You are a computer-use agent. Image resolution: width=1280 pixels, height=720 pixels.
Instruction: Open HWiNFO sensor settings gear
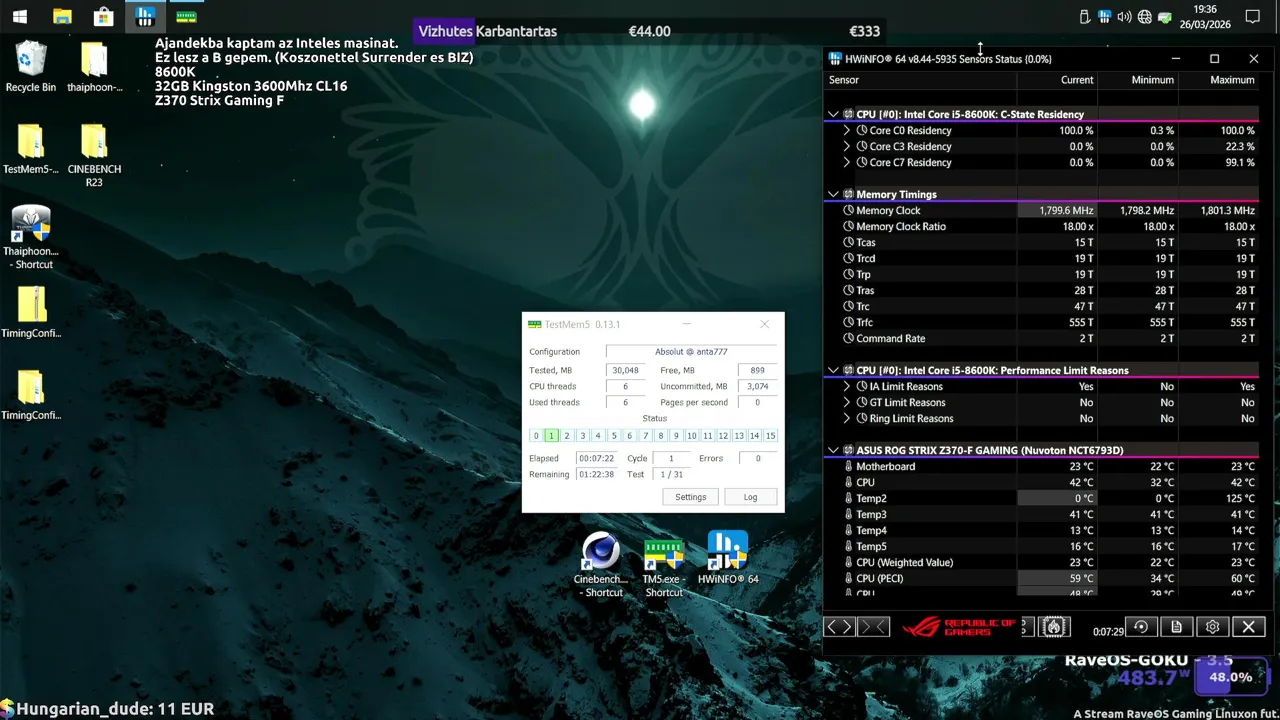point(1213,627)
